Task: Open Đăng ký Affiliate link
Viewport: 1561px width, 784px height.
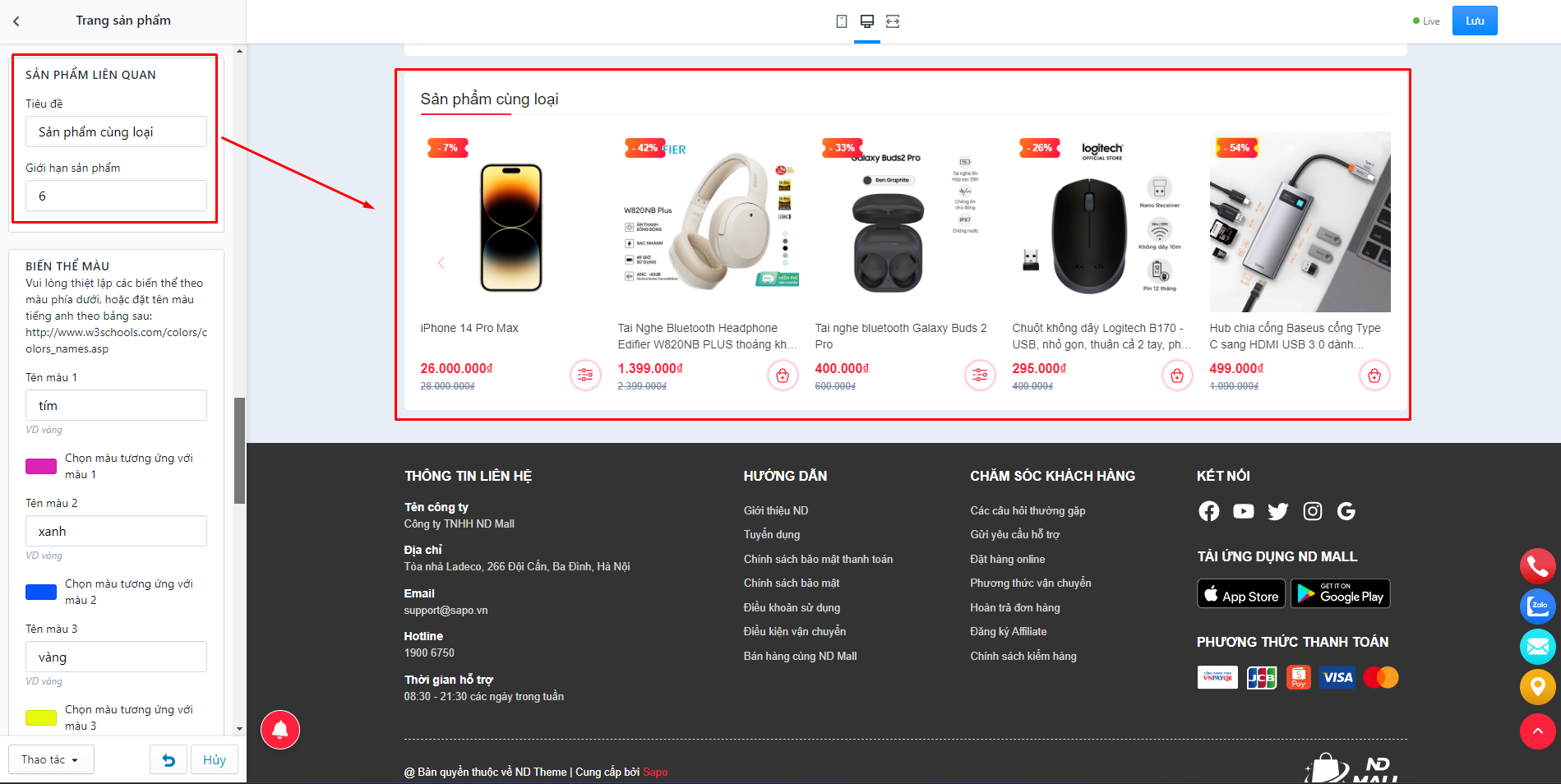Action: tap(1009, 631)
